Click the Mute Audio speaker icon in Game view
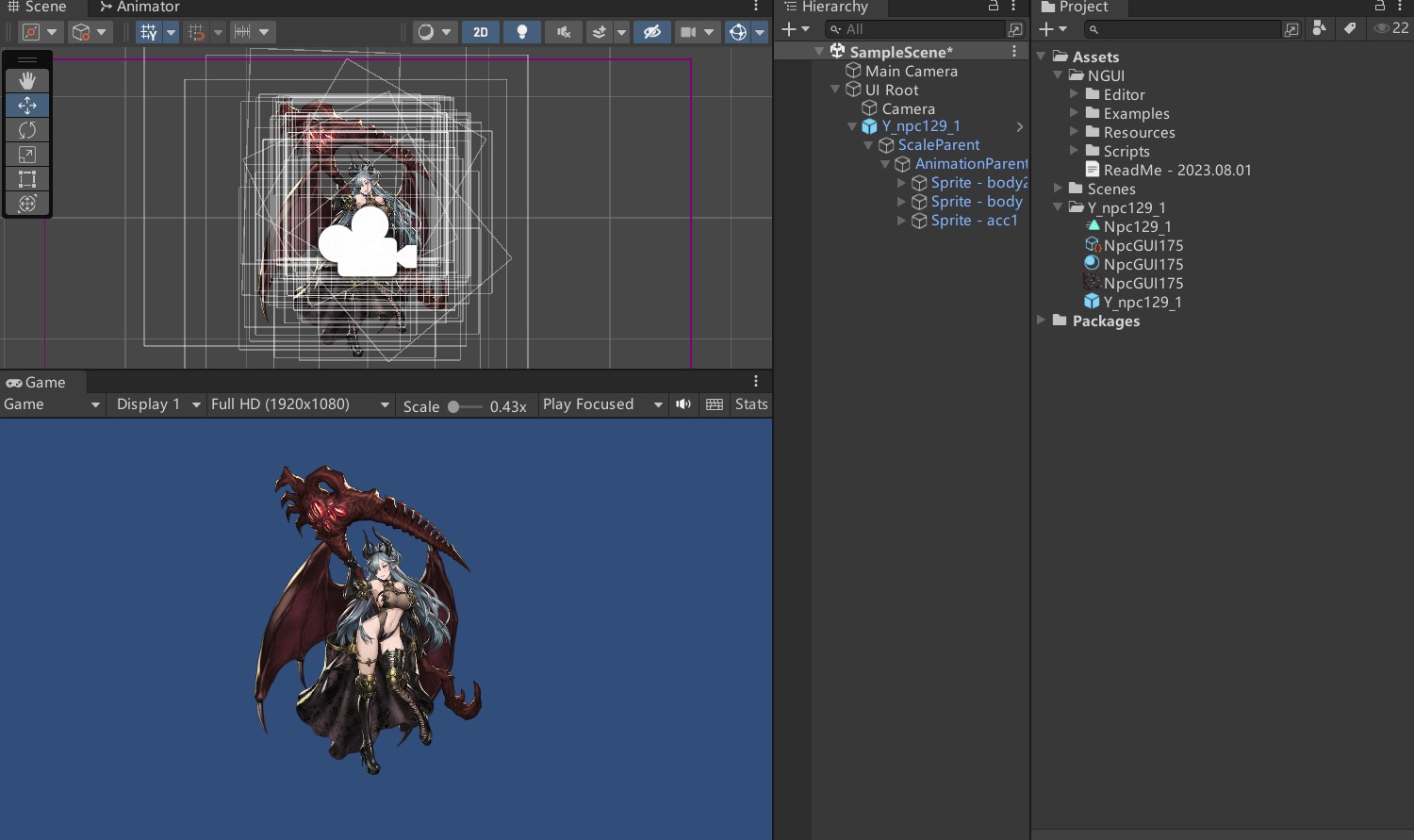This screenshot has width=1414, height=840. pos(683,404)
